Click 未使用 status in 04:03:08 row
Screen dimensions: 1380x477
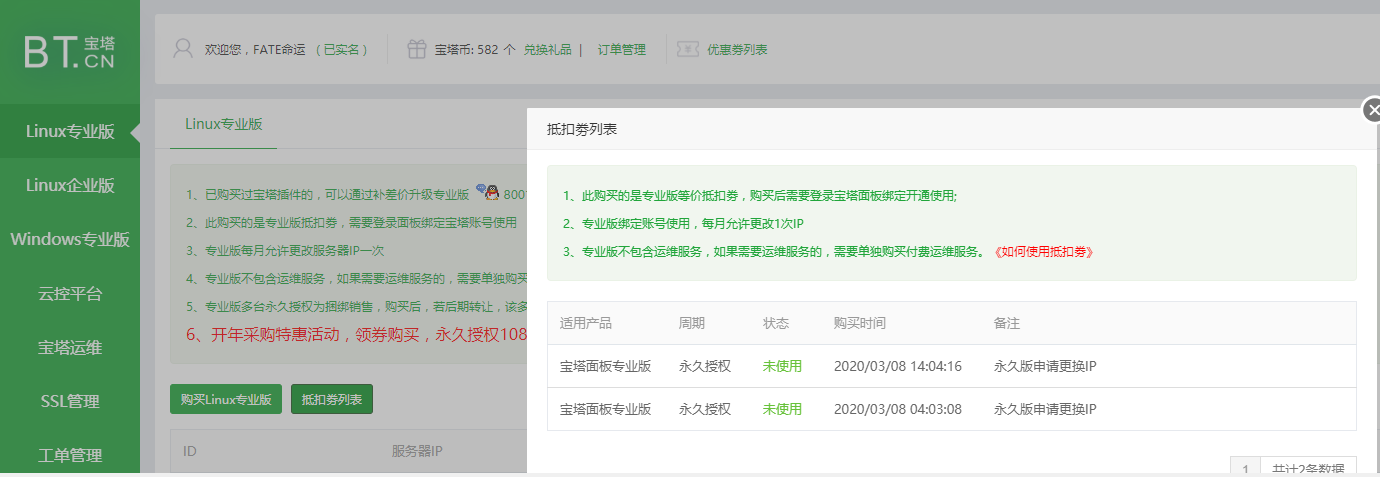tap(782, 409)
